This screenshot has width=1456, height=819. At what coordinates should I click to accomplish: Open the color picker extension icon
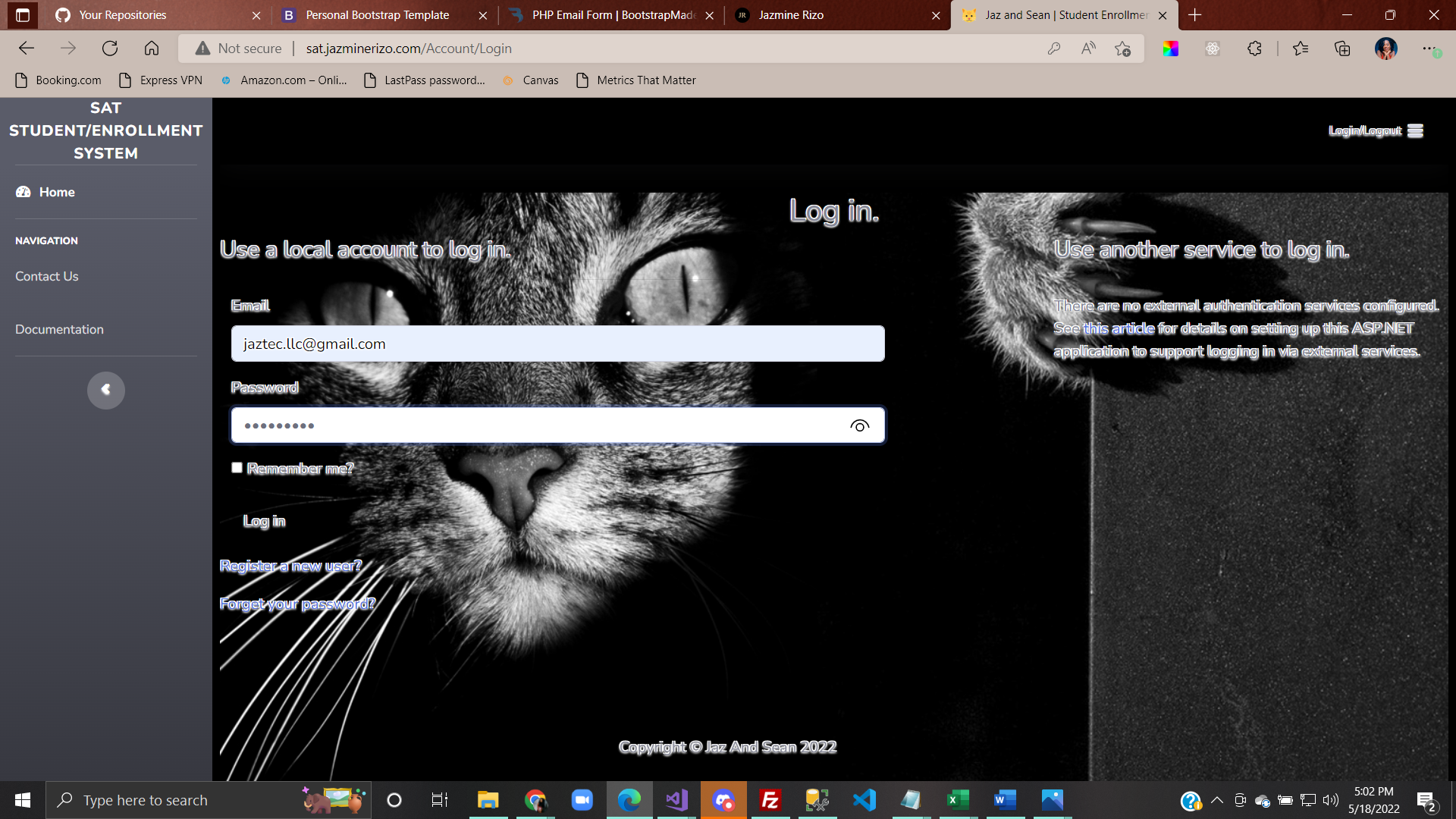point(1170,49)
